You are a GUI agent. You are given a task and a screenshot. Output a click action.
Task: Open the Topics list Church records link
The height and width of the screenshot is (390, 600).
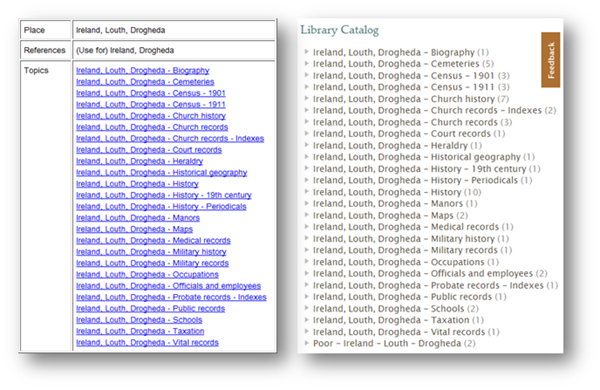152,127
